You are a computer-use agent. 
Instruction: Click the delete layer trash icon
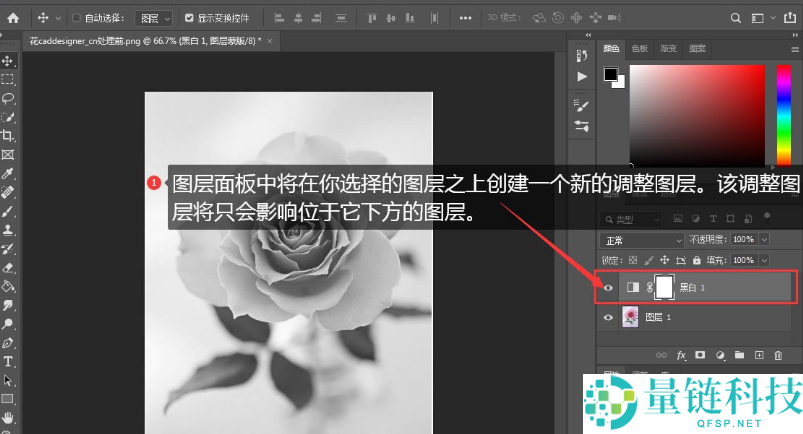(x=778, y=355)
